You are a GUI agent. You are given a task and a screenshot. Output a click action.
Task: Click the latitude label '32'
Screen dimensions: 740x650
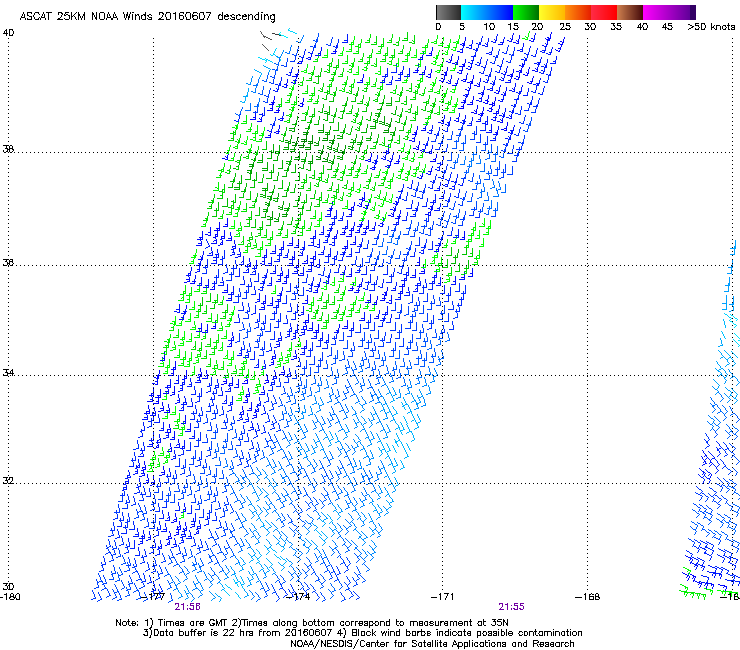[x=8, y=481]
